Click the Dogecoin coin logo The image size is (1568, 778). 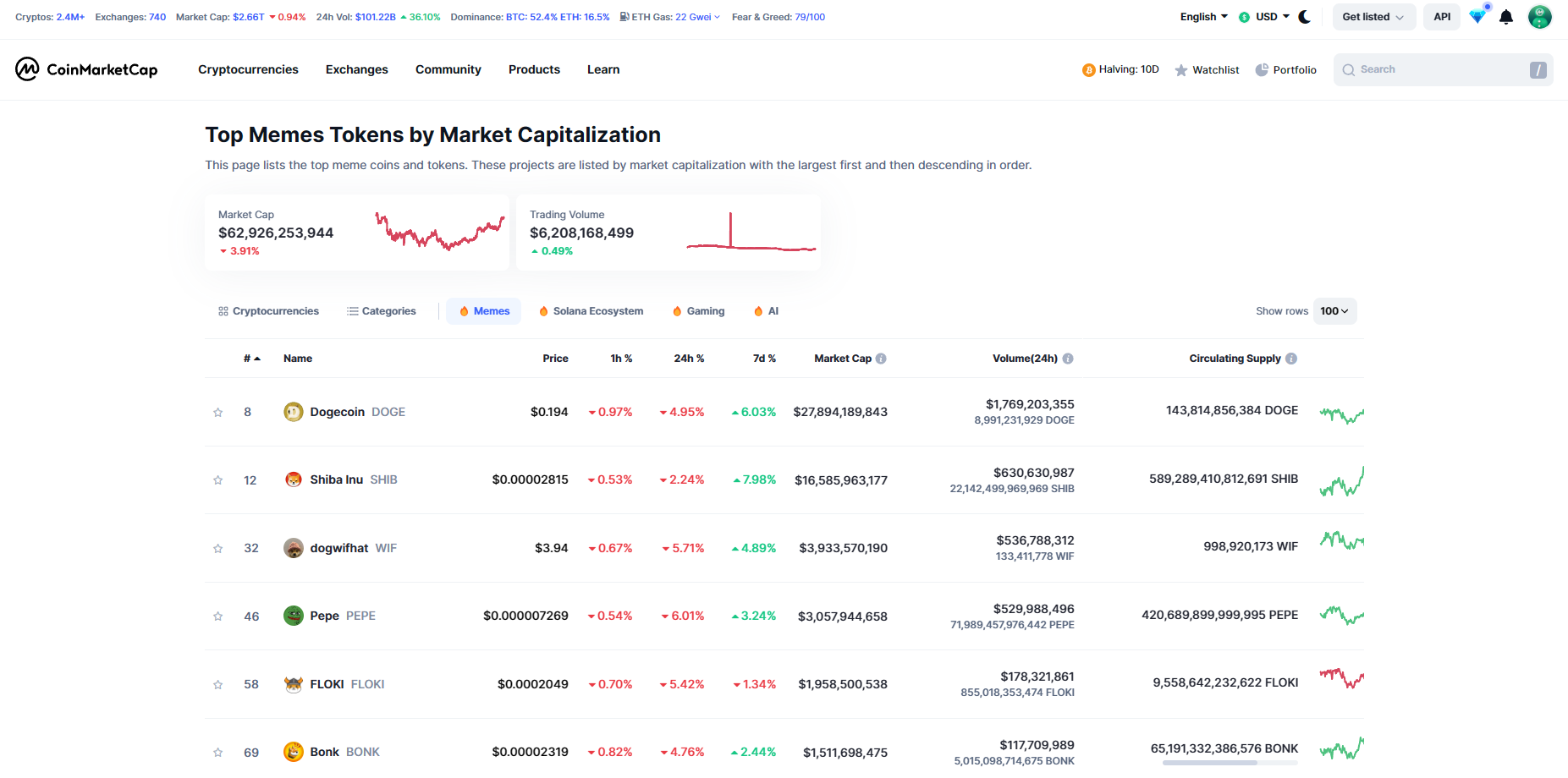pos(294,412)
